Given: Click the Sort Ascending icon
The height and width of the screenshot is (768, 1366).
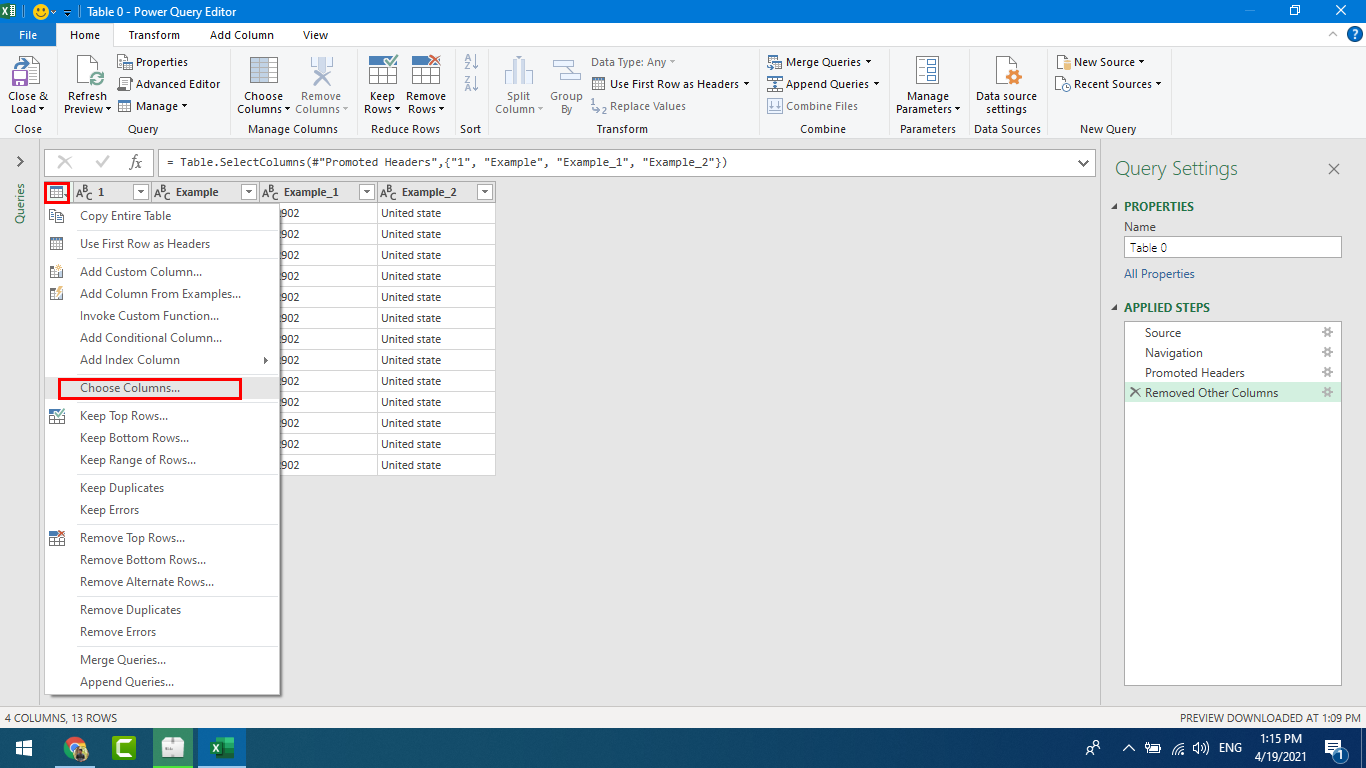Looking at the screenshot, I should pos(472,62).
